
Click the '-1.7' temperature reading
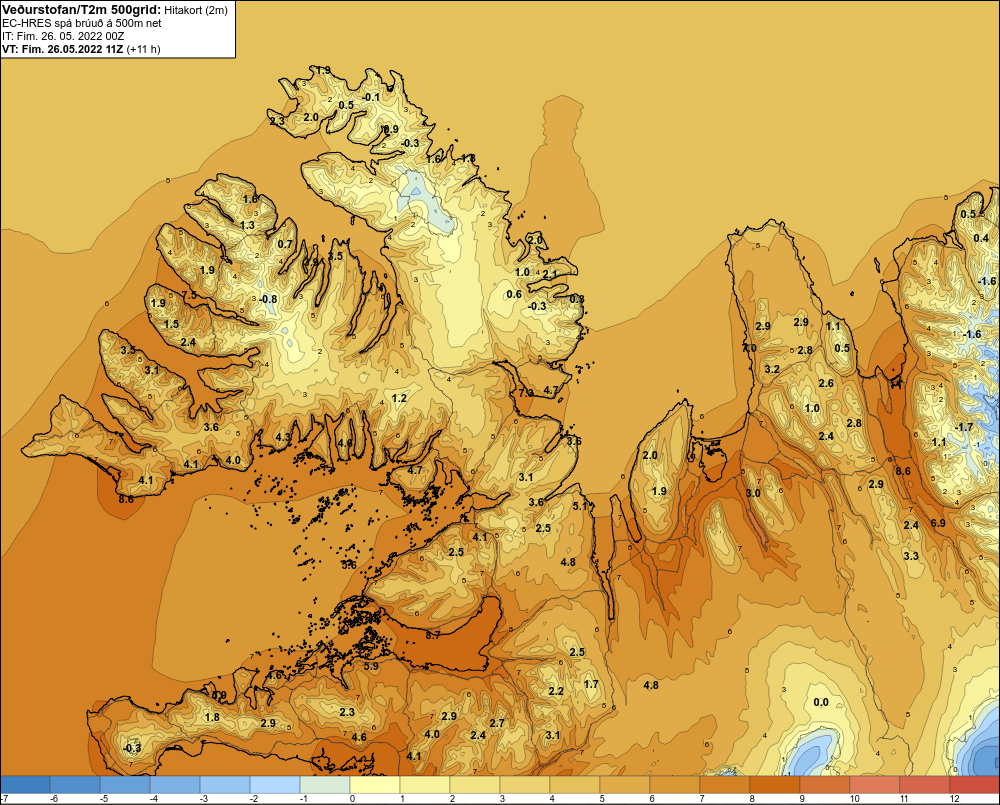pos(964,427)
